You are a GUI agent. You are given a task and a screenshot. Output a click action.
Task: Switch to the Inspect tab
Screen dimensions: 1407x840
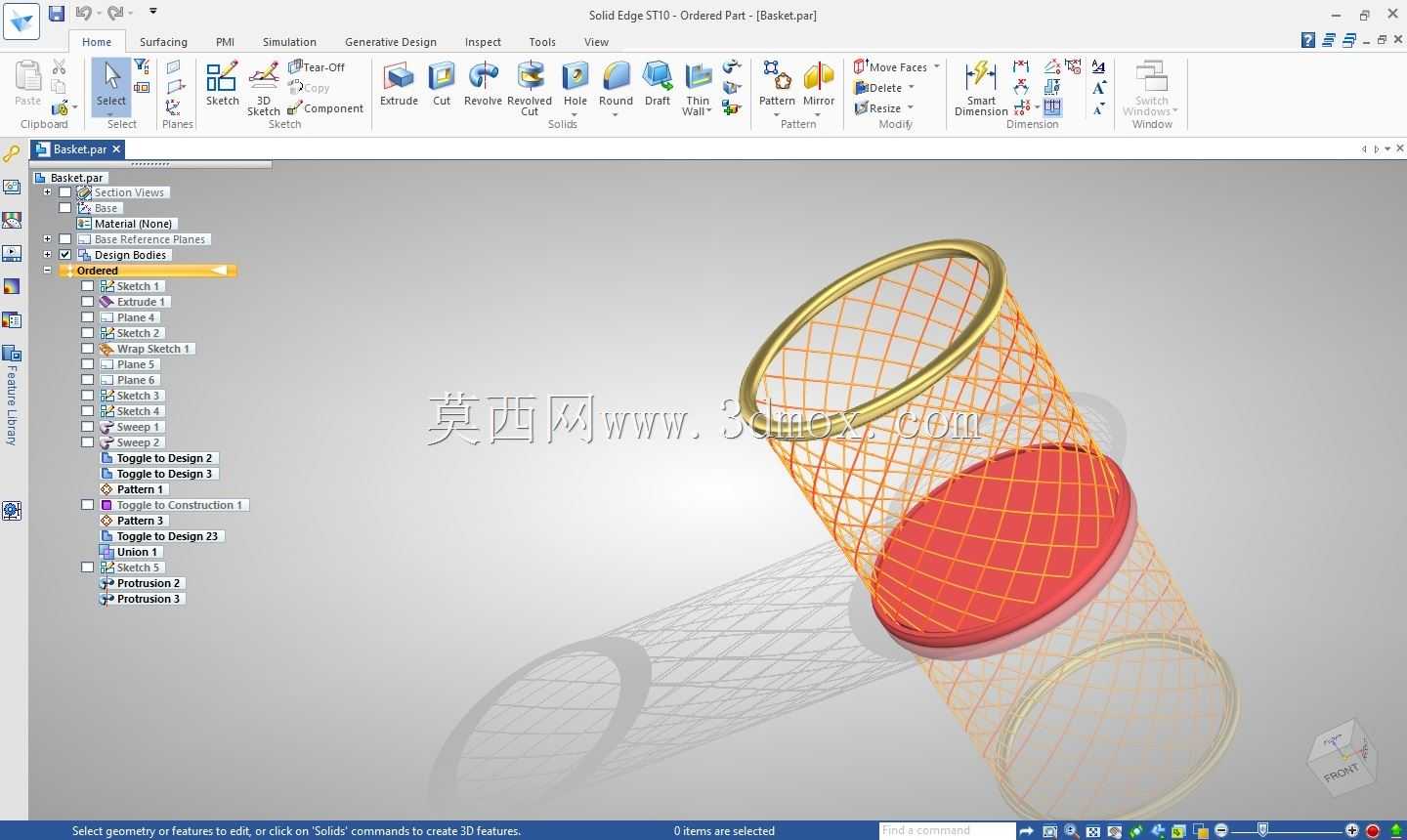click(483, 42)
